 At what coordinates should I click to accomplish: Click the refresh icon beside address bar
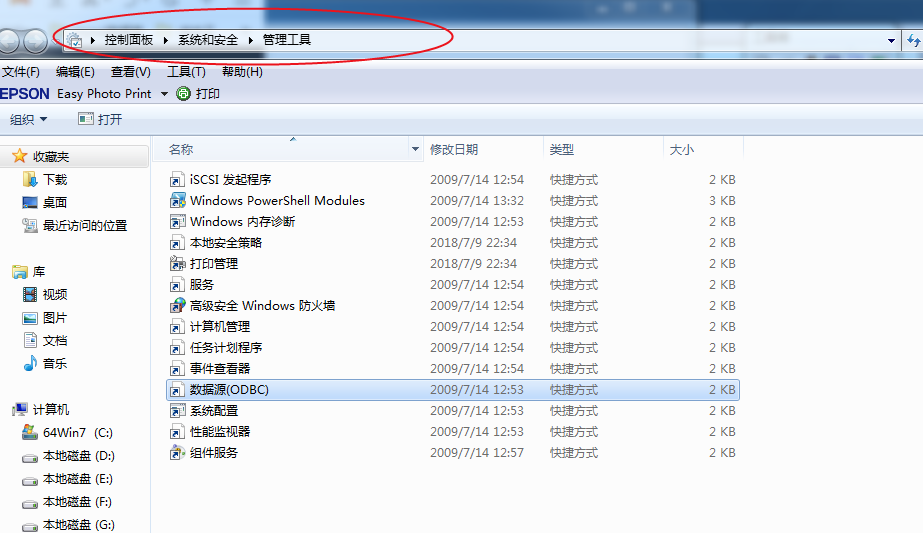click(x=913, y=40)
